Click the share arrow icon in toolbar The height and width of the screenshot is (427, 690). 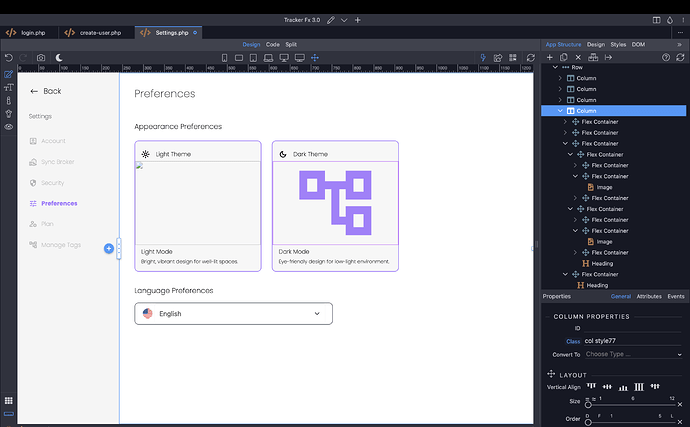(x=498, y=58)
